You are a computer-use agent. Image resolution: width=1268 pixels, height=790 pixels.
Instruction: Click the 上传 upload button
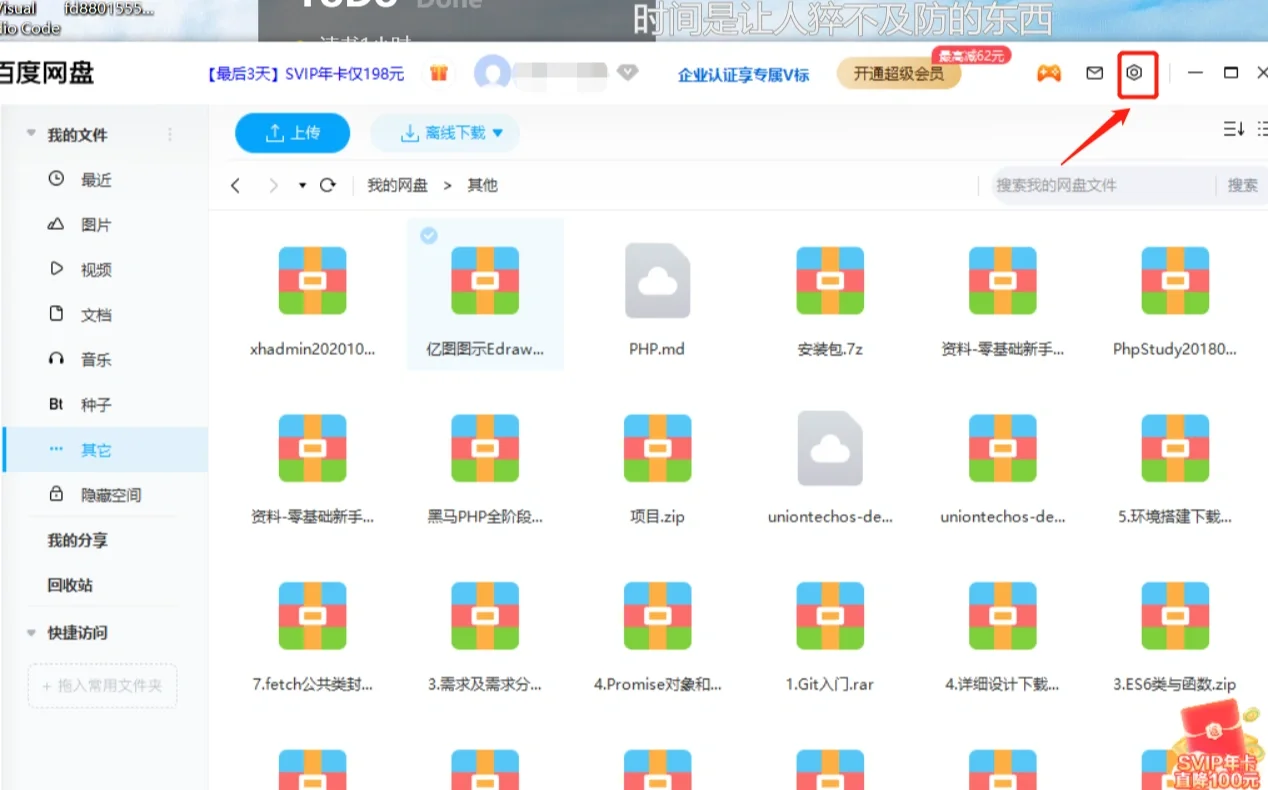point(292,132)
